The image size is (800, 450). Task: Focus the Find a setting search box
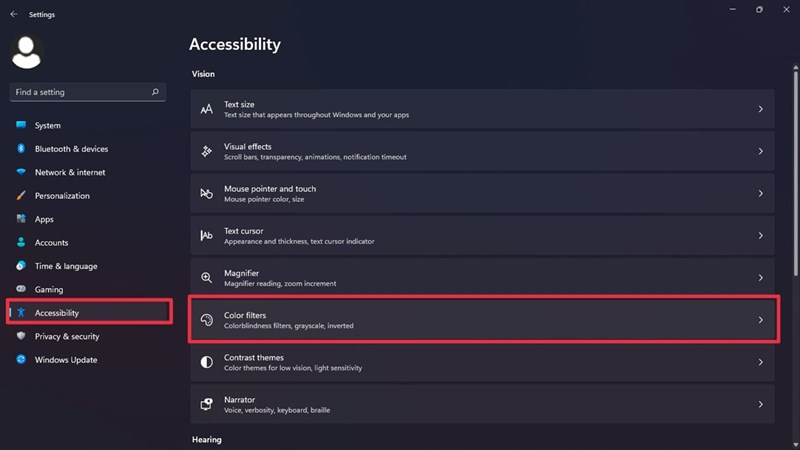click(80, 92)
